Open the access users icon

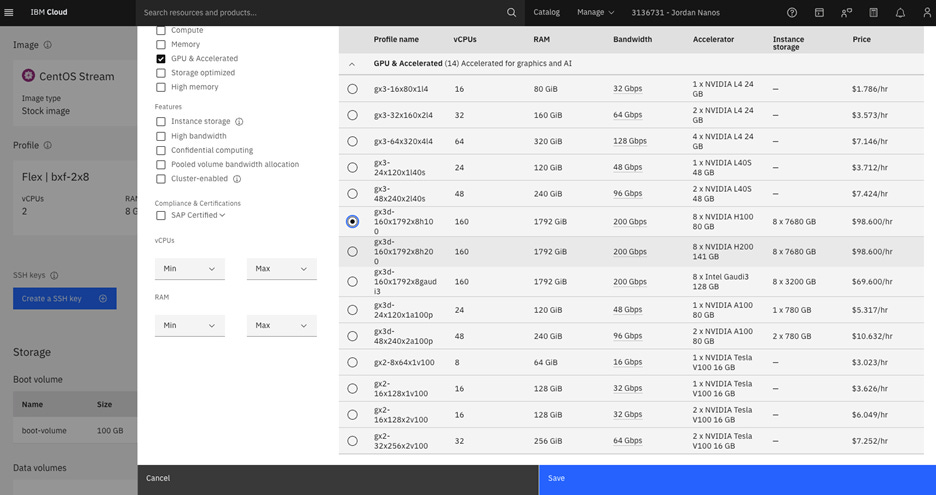coord(846,13)
